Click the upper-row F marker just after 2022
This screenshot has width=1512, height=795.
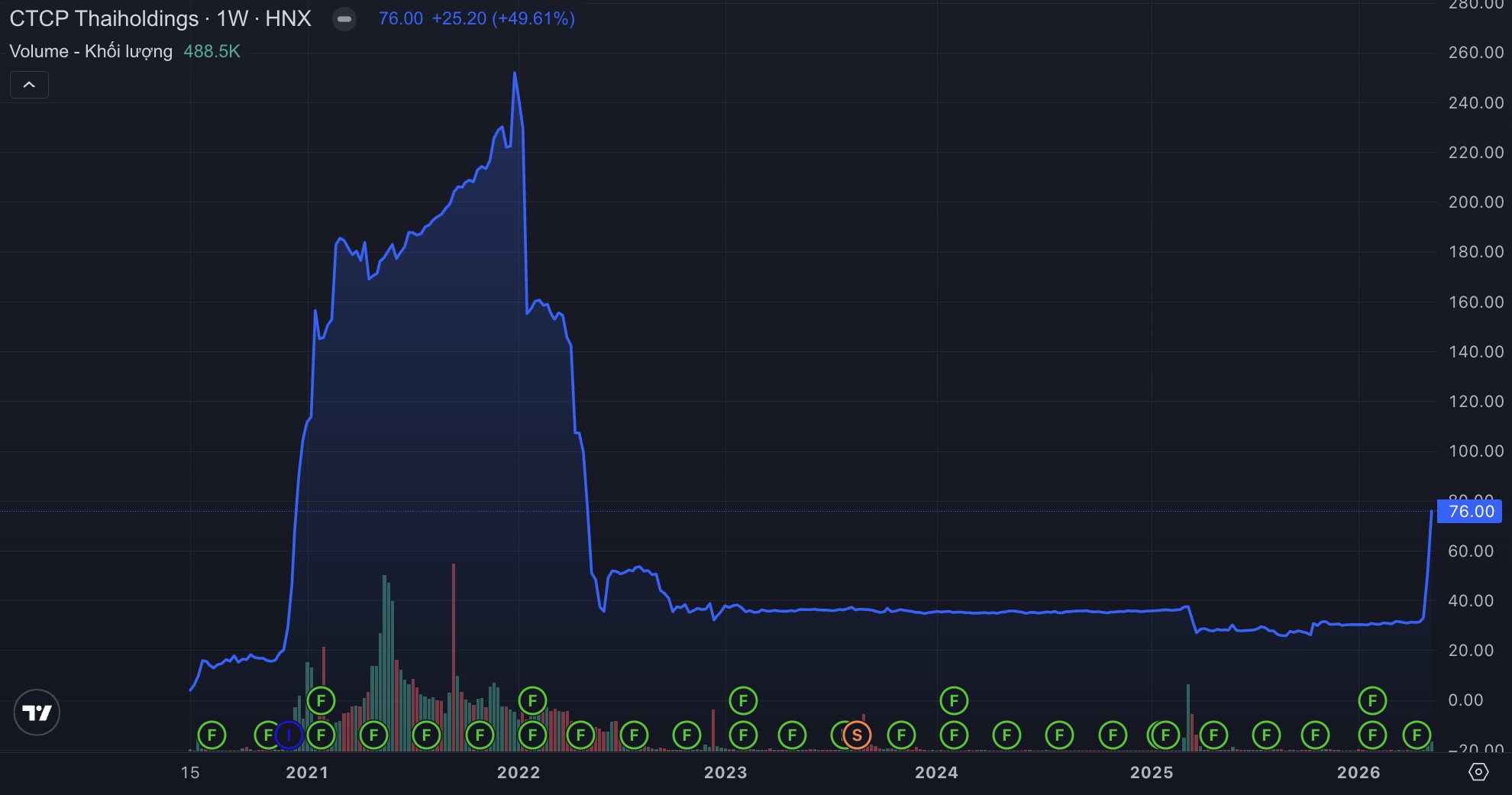click(532, 700)
